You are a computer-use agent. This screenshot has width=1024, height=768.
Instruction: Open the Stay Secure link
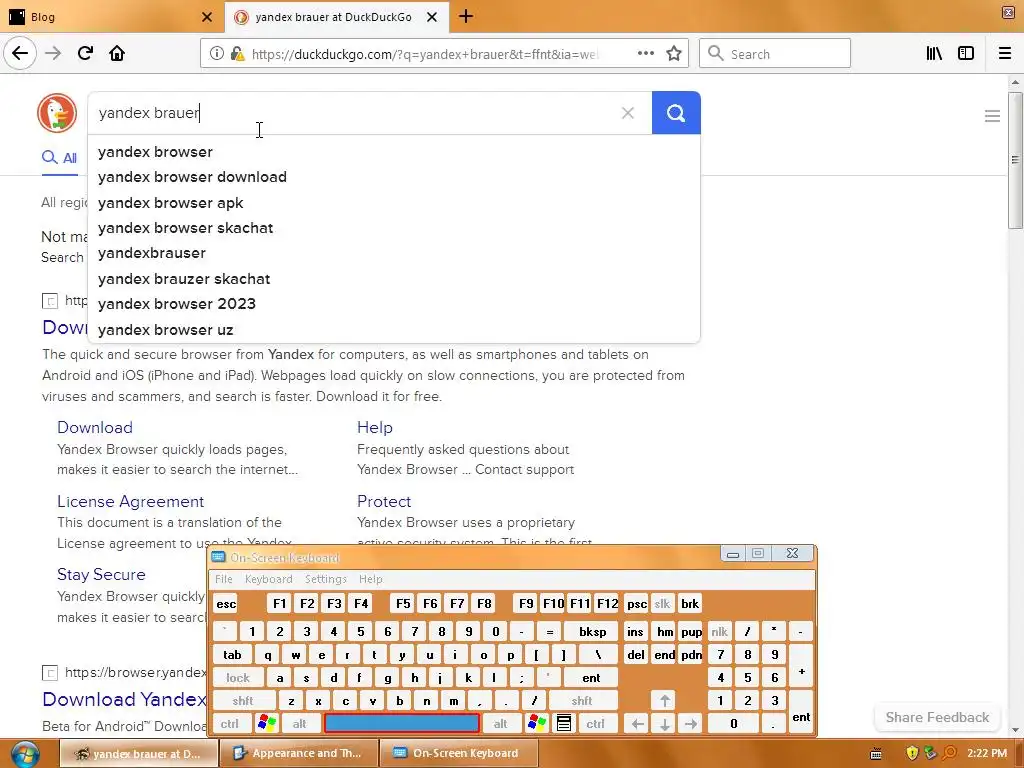[x=101, y=574]
